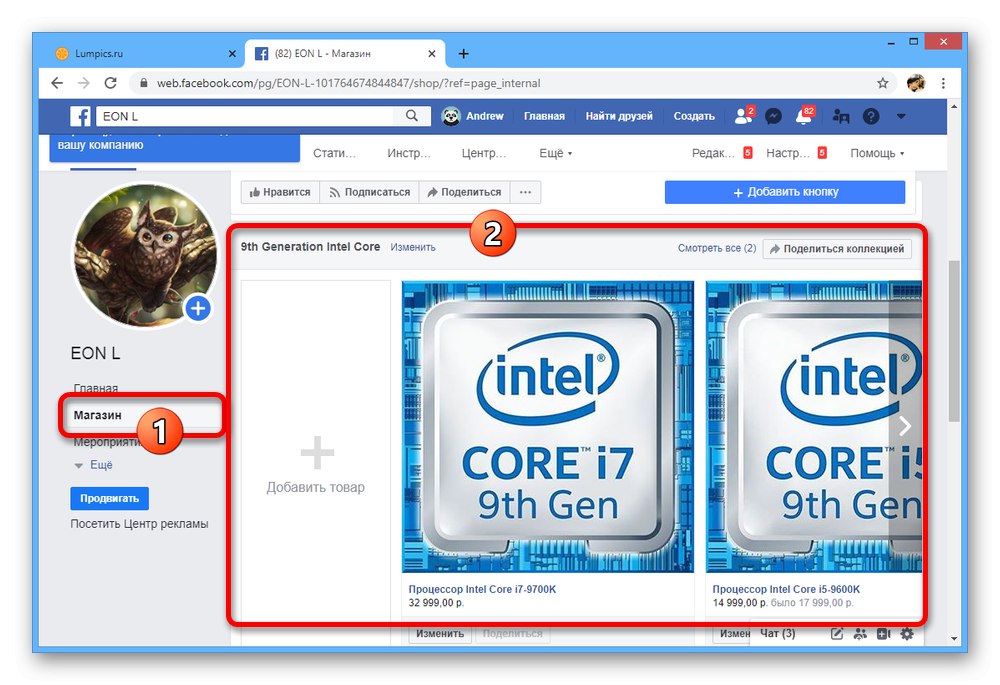Click Изменить under i7 product
This screenshot has width=1000, height=685.
(440, 633)
